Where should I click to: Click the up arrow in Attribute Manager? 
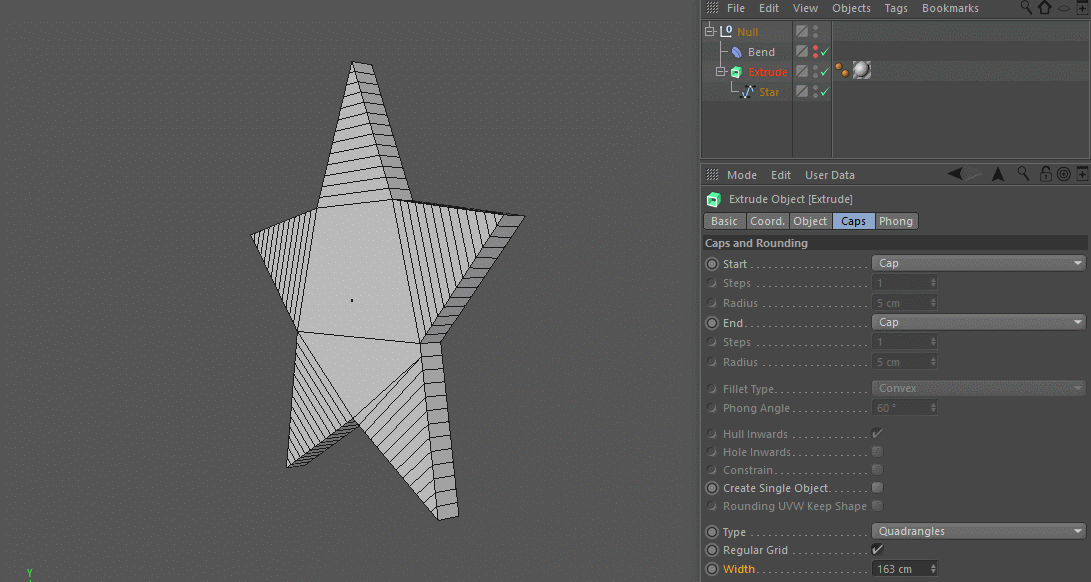click(x=997, y=175)
